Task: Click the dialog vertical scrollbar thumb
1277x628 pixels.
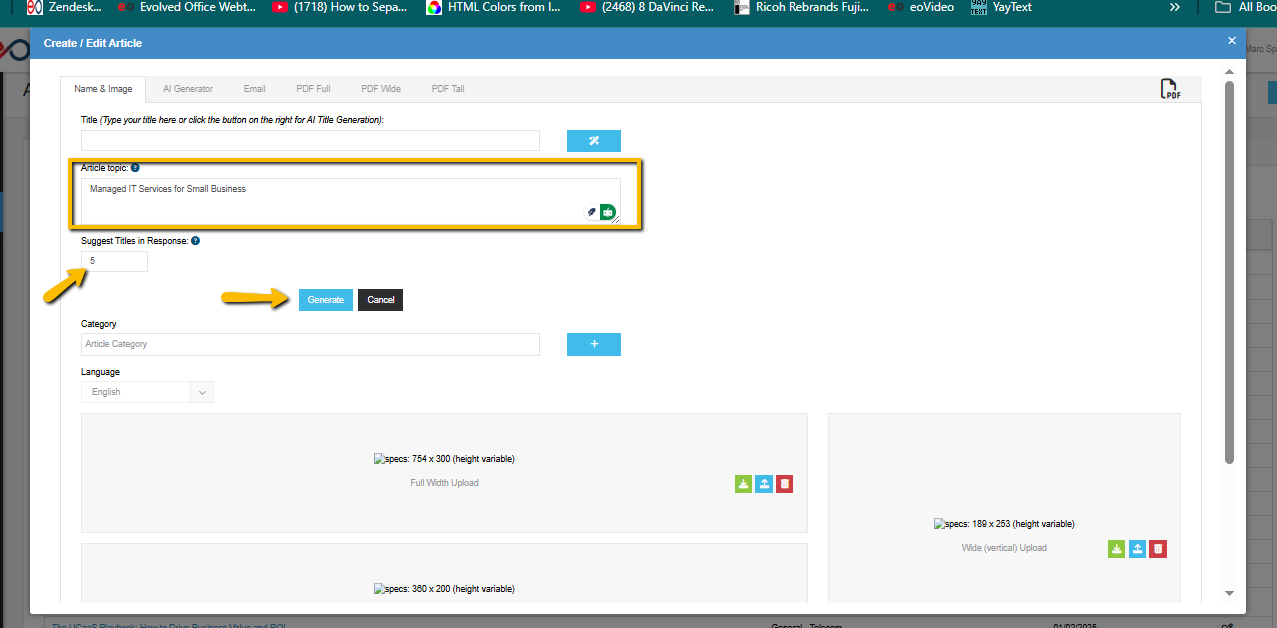Action: tap(1230, 272)
